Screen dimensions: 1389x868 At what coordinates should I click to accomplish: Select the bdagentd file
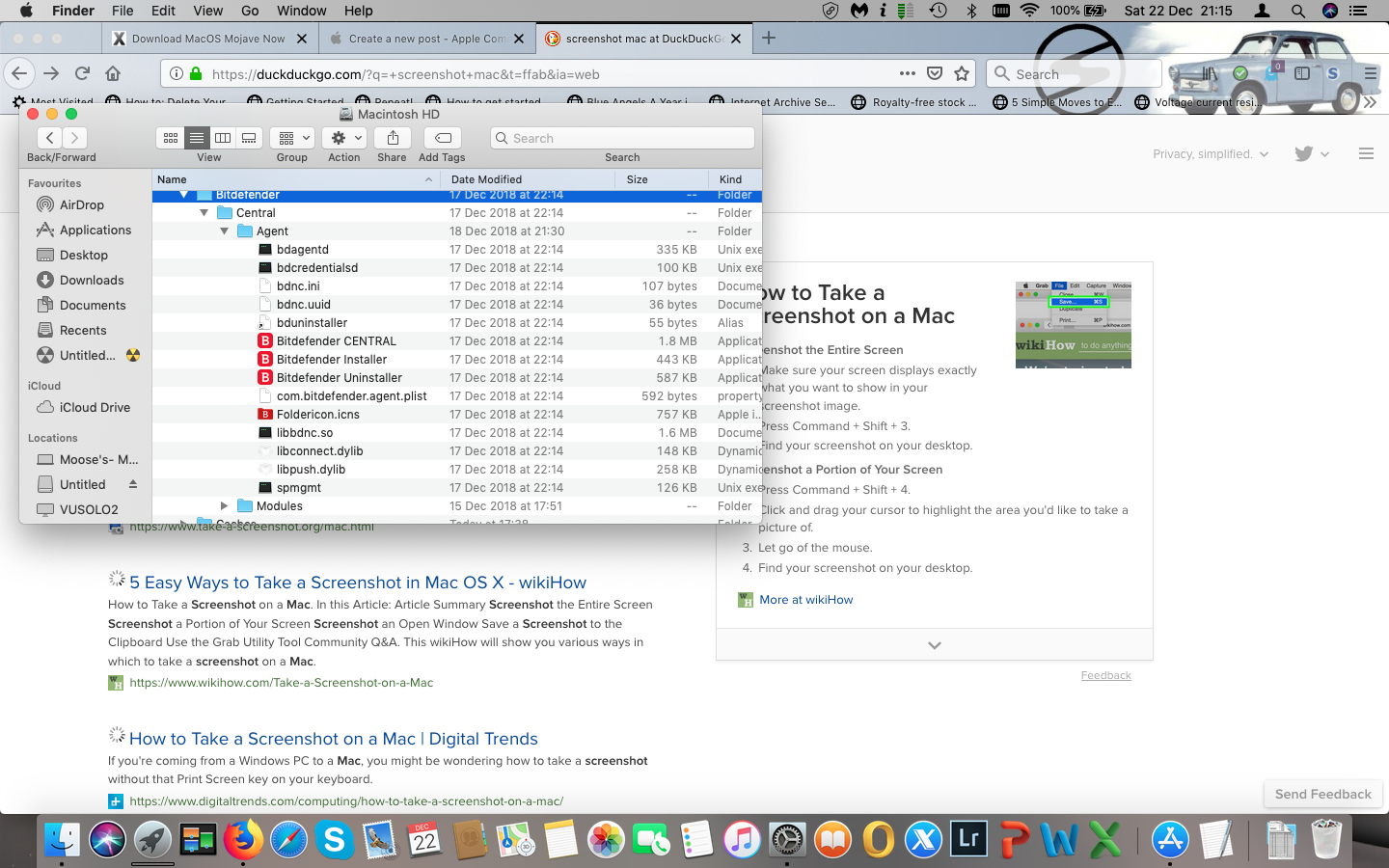(x=457, y=250)
